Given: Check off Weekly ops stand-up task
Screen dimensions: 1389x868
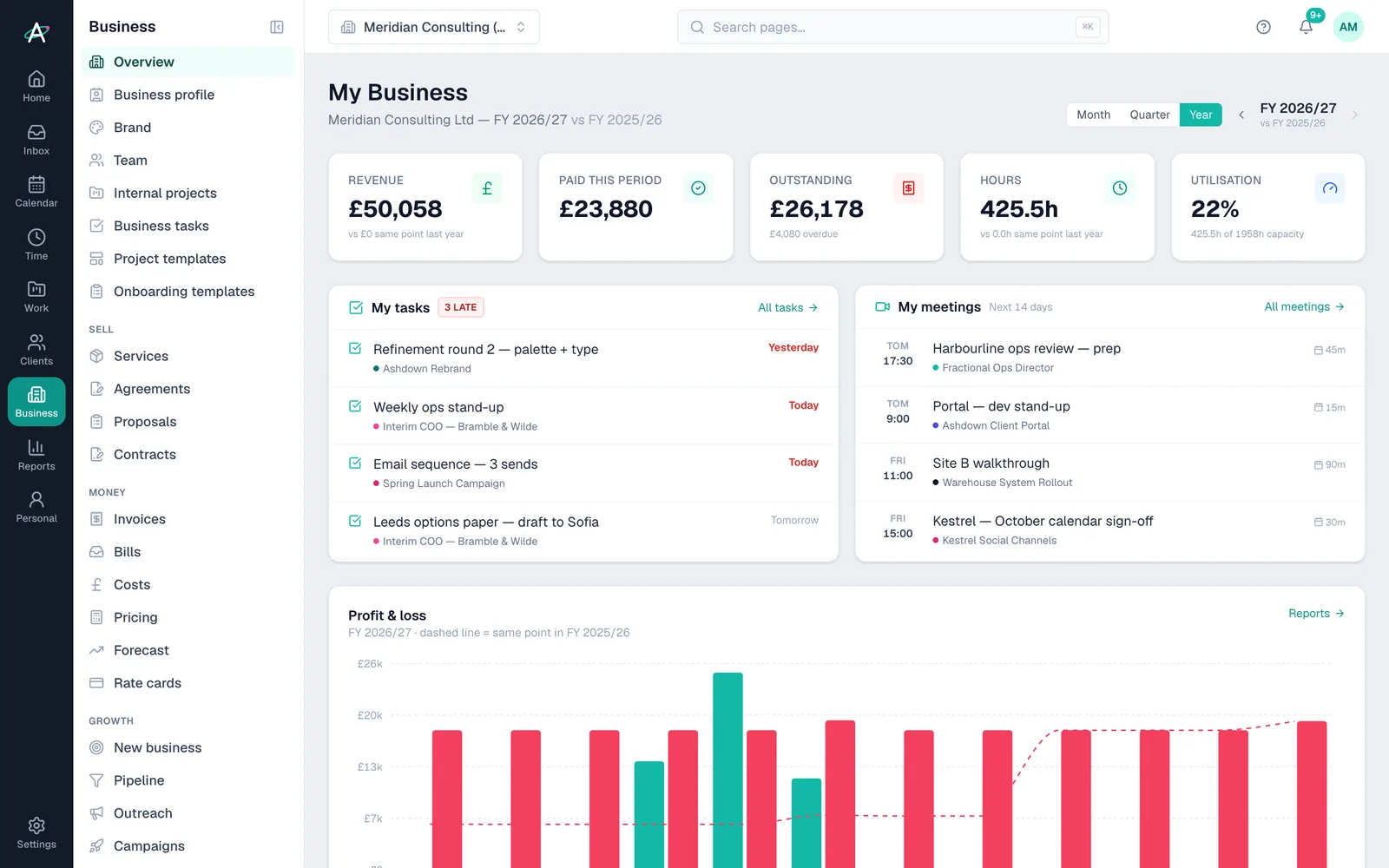Looking at the screenshot, I should coord(355,406).
